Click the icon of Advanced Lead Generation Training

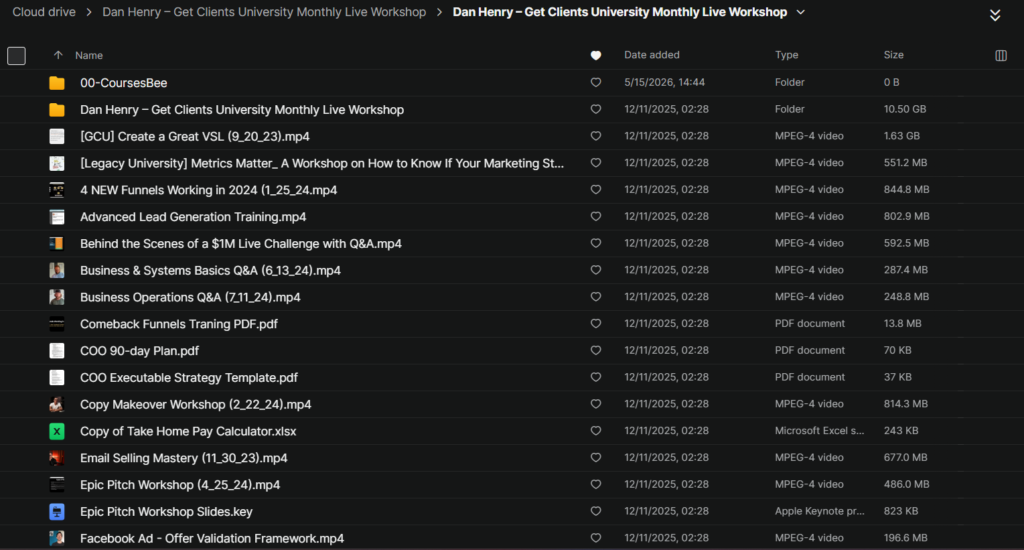[57, 217]
